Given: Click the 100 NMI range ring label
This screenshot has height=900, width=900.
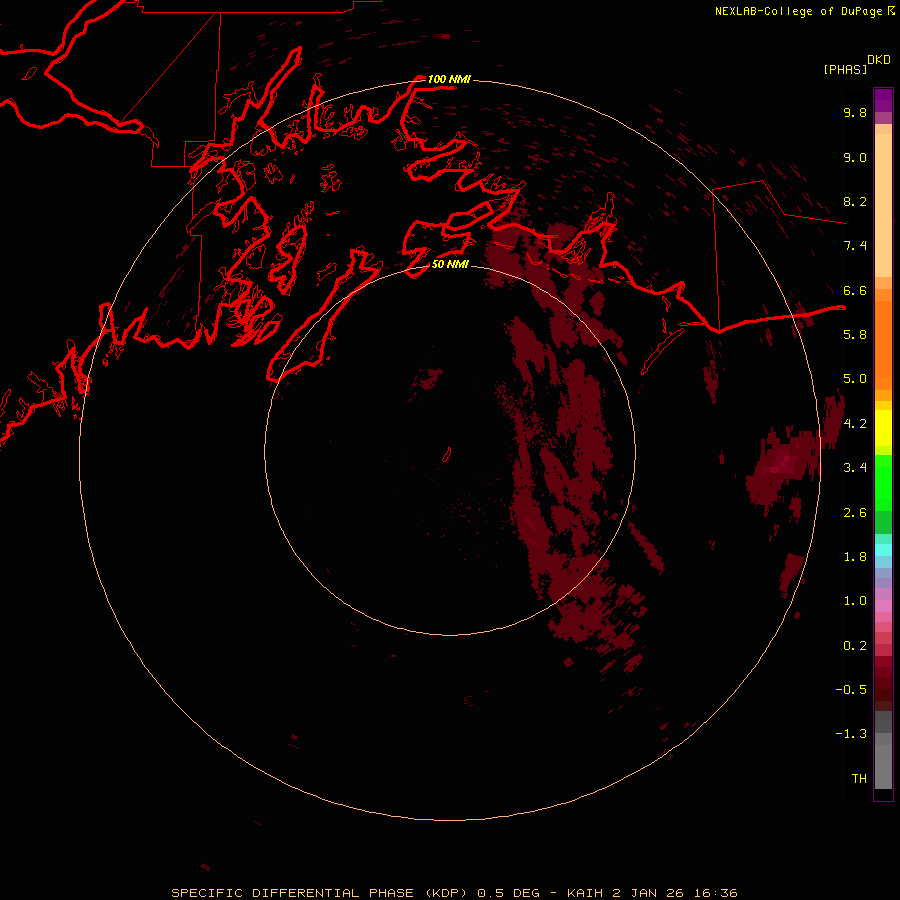Looking at the screenshot, I should 449,79.
